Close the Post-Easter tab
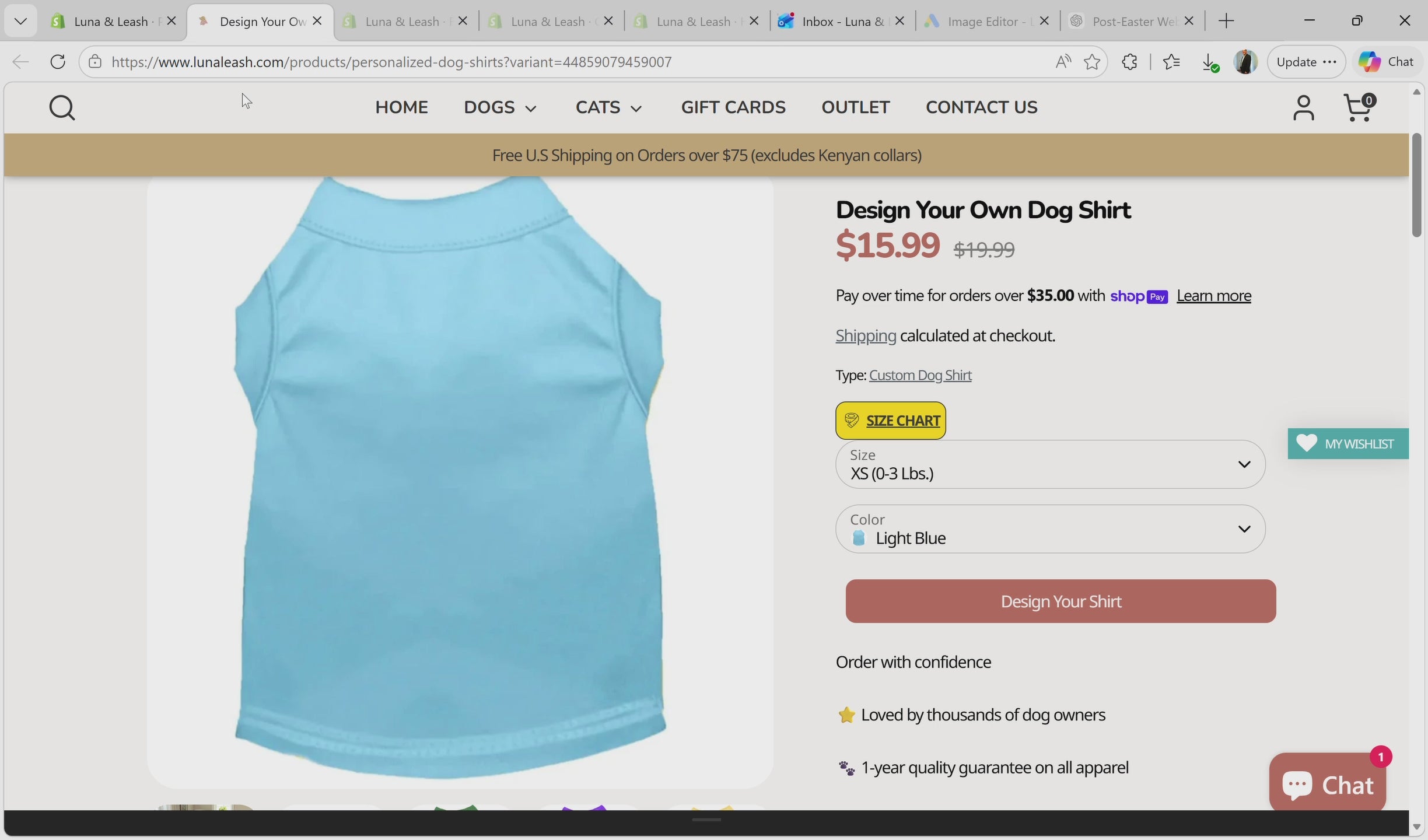This screenshot has height=840, width=1428. pyautogui.click(x=1189, y=21)
